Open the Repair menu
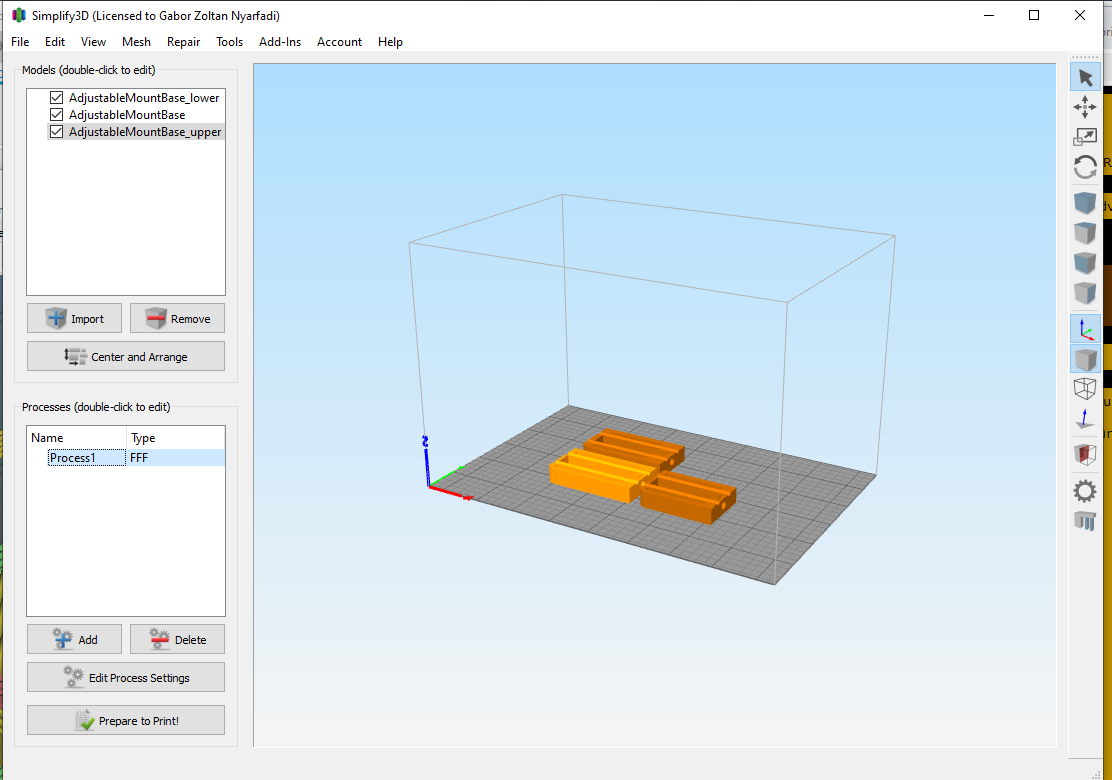1112x780 pixels. tap(184, 42)
